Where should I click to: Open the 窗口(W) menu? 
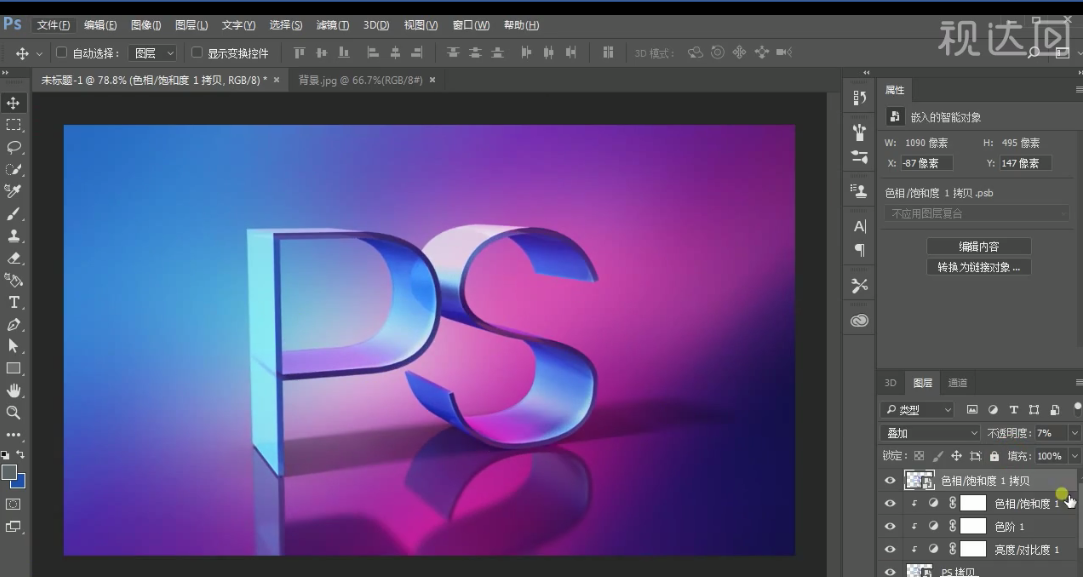coord(471,25)
